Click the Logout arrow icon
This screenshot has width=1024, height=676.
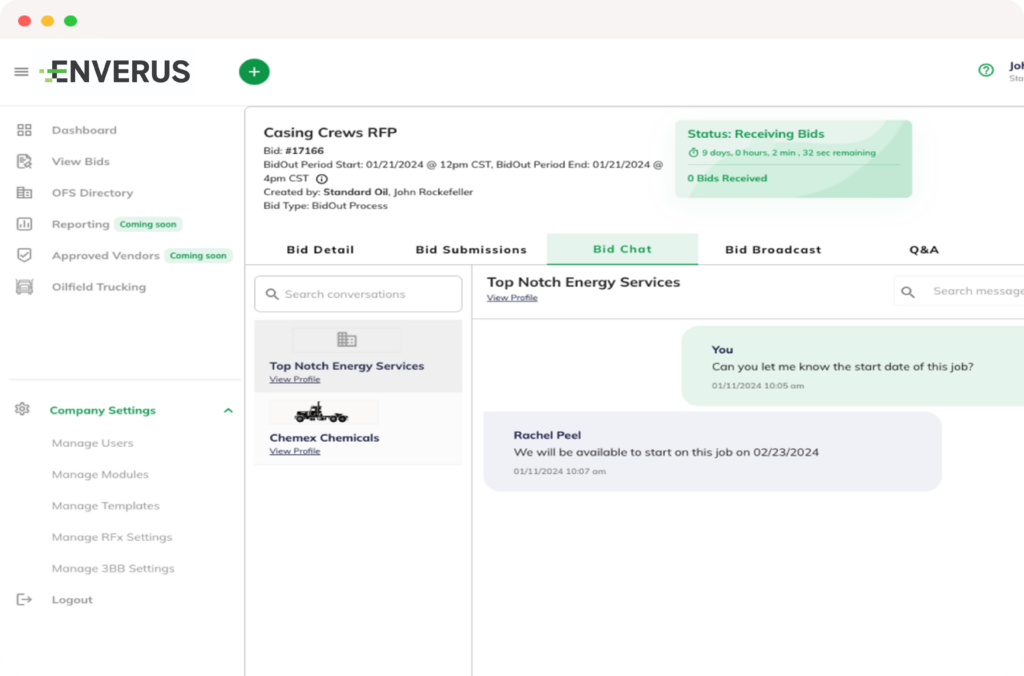tap(25, 600)
